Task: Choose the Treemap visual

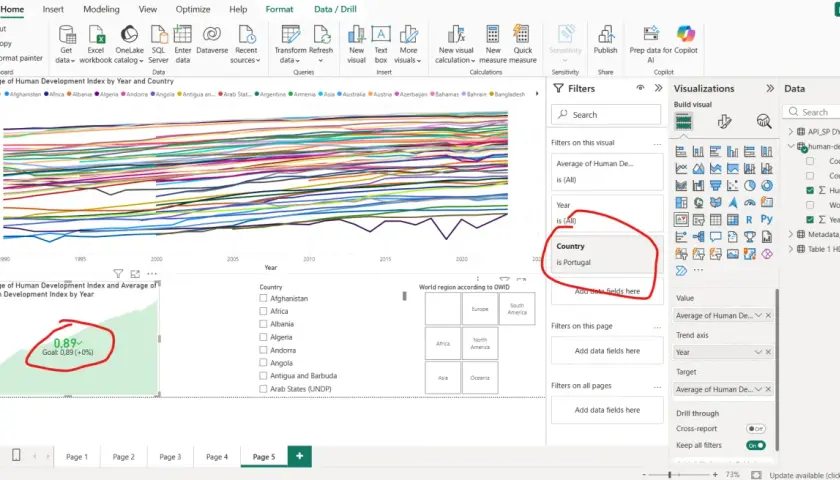Action: pyautogui.click(x=681, y=203)
